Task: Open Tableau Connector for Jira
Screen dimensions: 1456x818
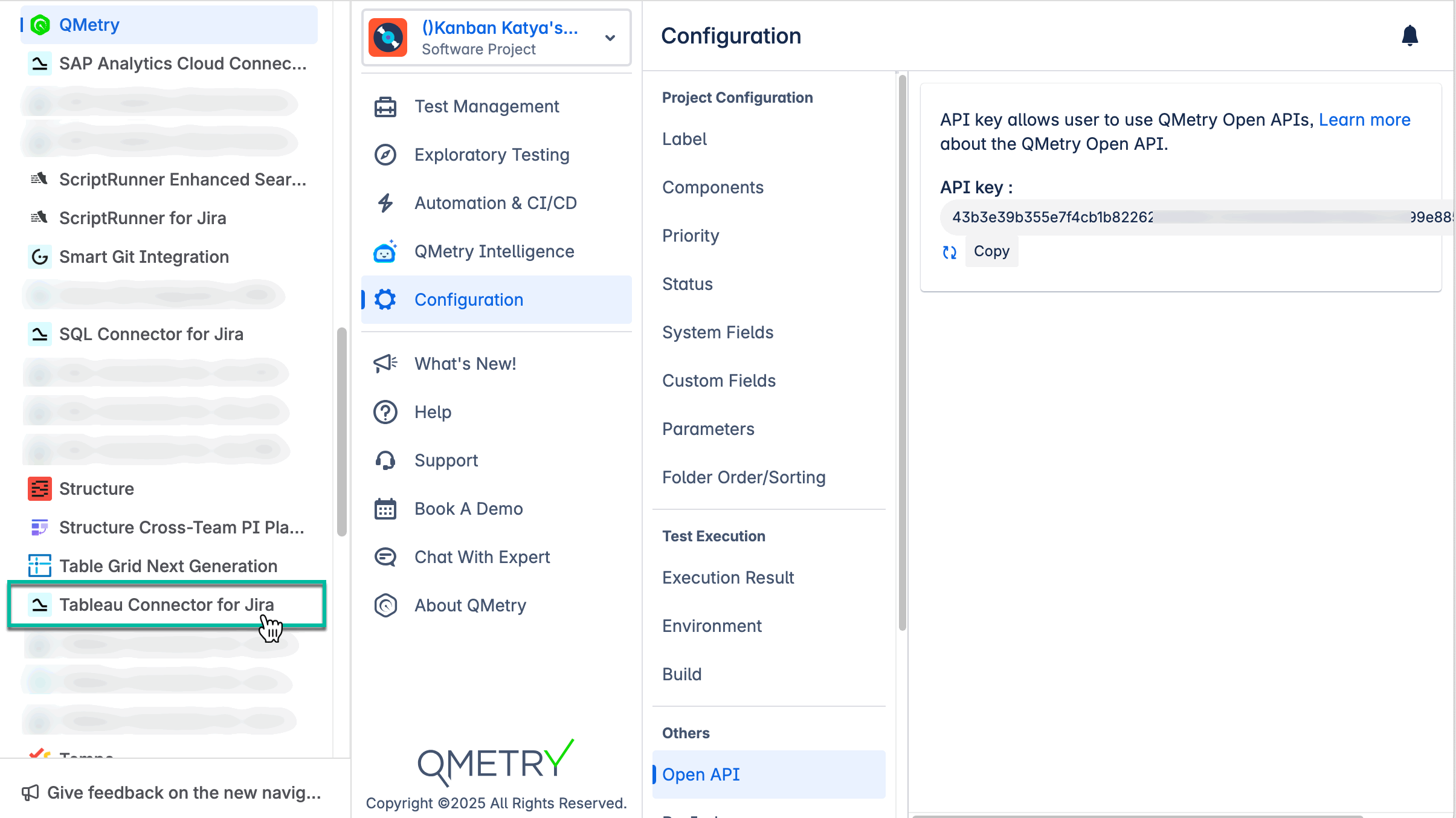Action: point(166,604)
